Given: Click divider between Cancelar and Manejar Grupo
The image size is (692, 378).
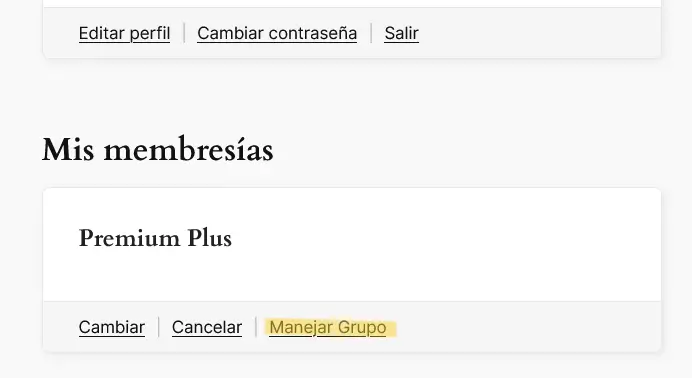Looking at the screenshot, I should point(256,327).
